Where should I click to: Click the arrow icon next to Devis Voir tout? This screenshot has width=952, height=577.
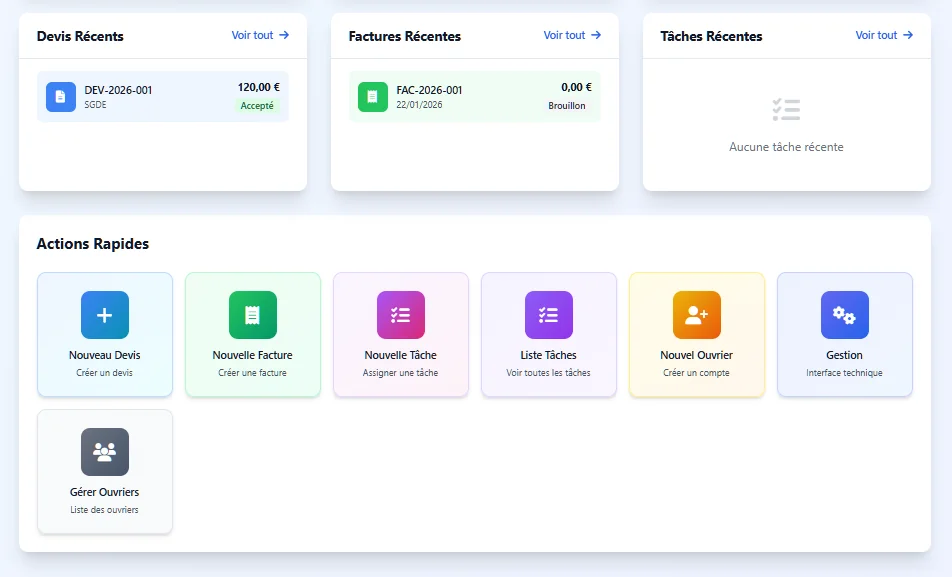[x=284, y=35]
